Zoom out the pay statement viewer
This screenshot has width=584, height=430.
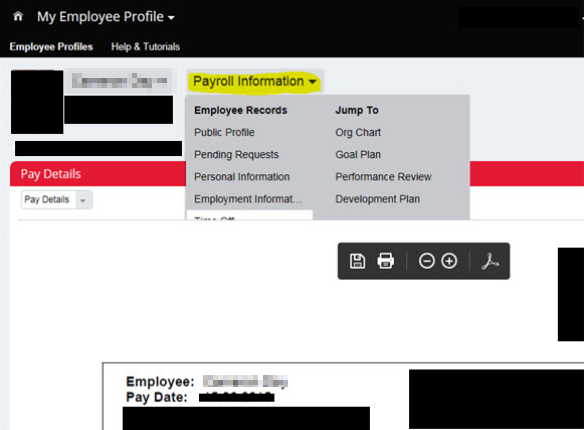426,261
